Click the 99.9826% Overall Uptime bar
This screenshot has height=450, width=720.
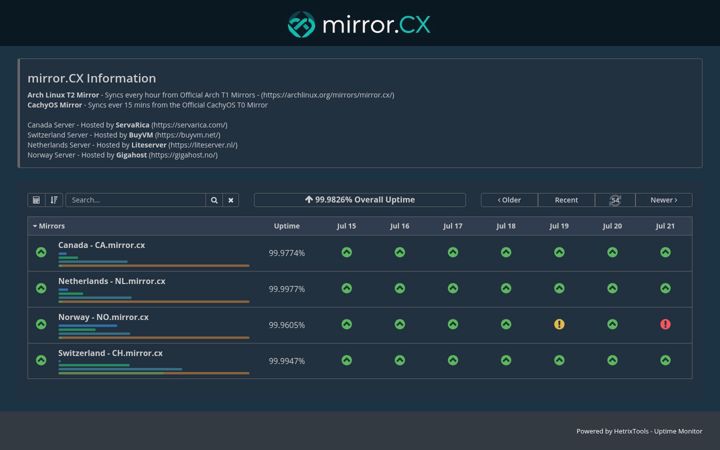[x=360, y=200]
